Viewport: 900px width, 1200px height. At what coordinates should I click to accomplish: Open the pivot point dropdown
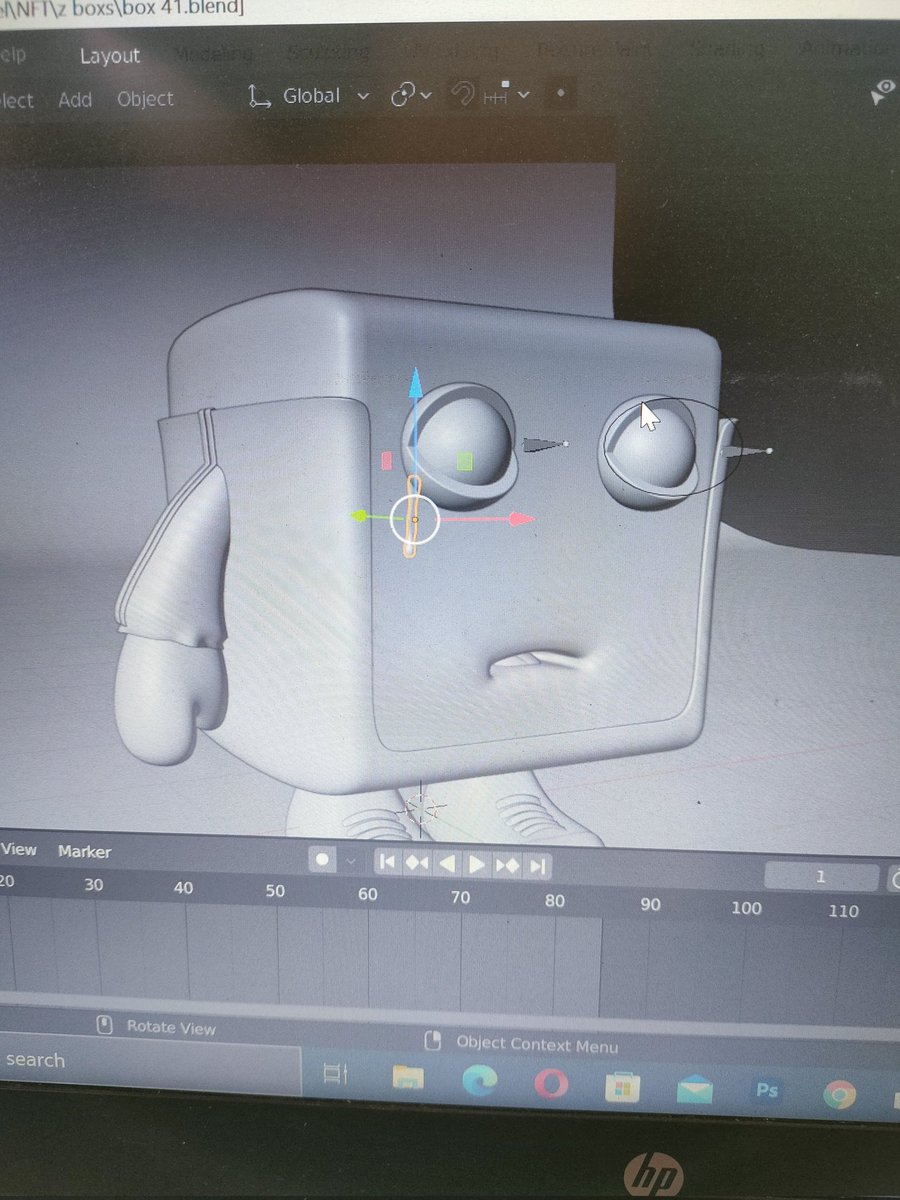(x=411, y=95)
